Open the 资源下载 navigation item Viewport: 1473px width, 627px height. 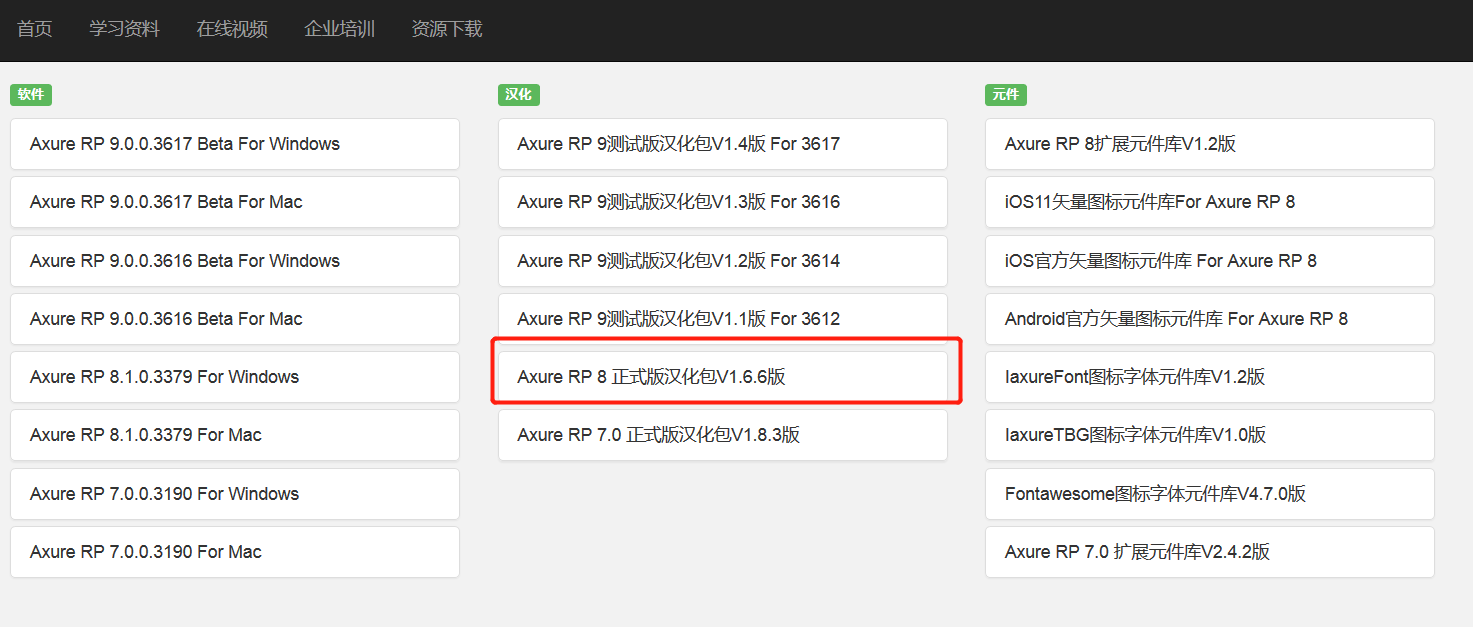(447, 29)
